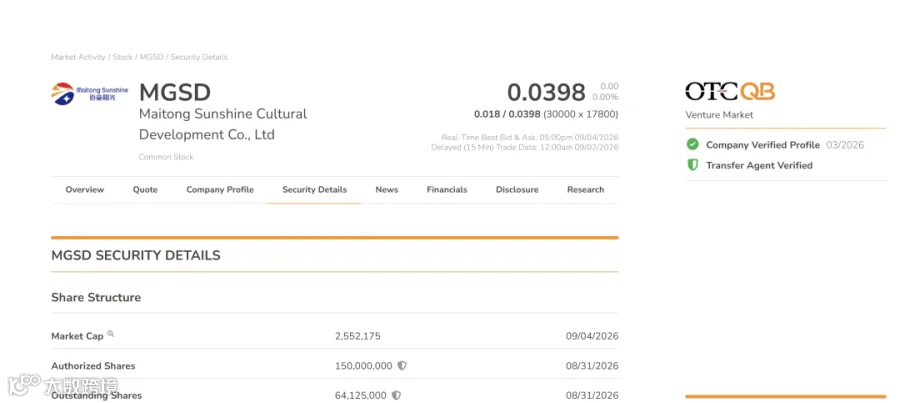Viewport: 900px width, 403px height.
Task: Open the Financials tab
Action: (447, 189)
